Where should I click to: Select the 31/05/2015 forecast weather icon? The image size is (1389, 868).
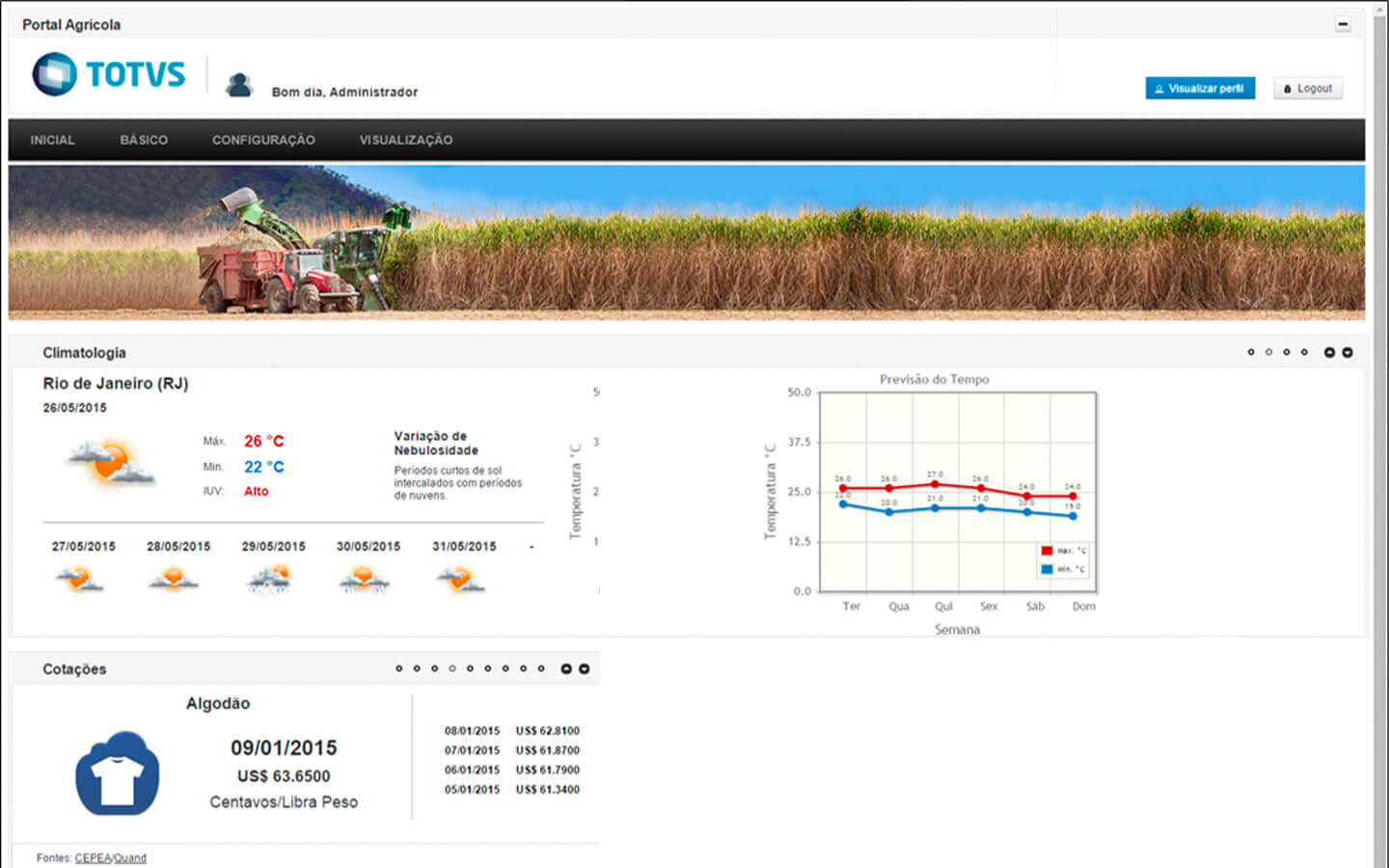pos(460,579)
